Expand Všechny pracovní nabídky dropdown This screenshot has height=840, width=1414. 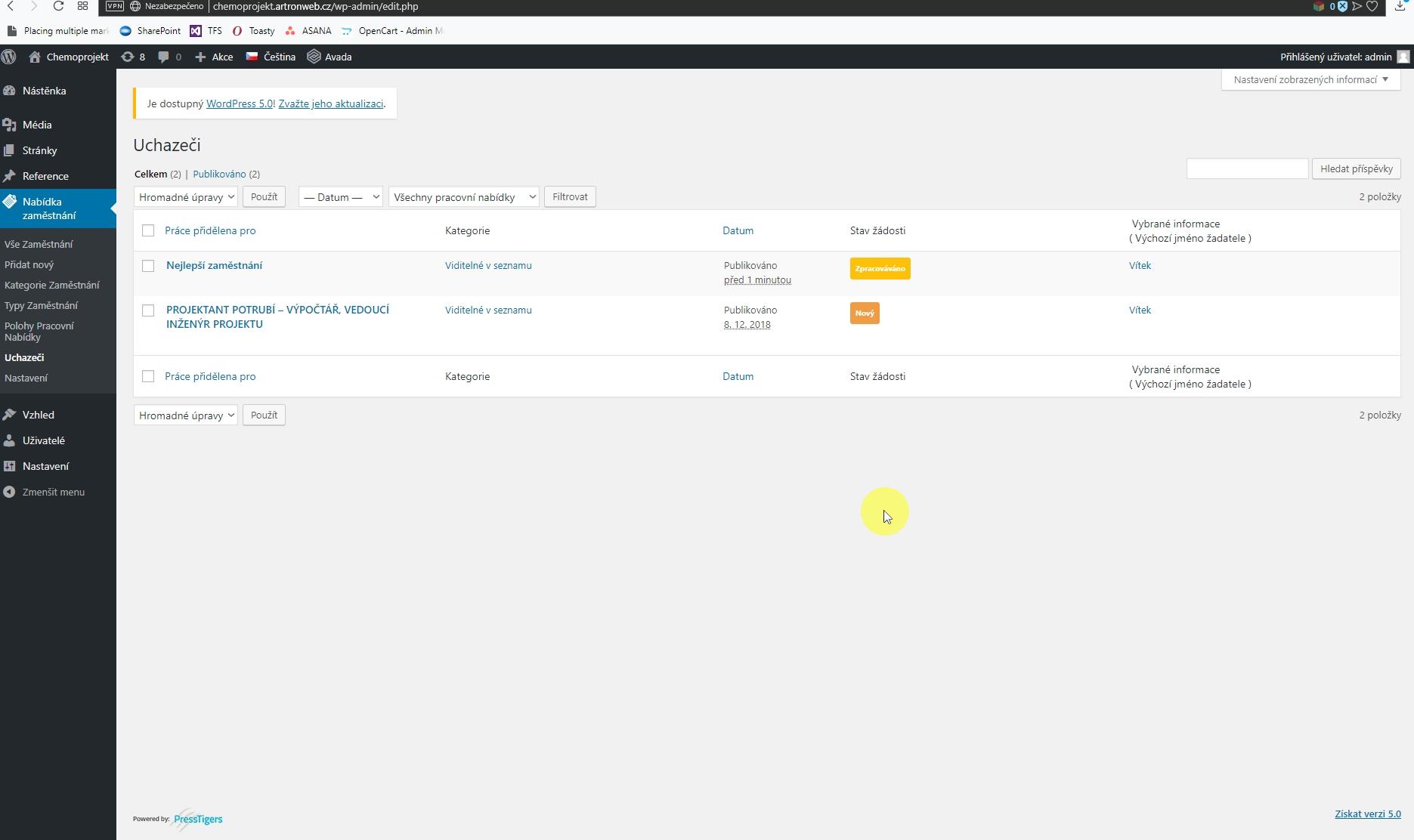click(x=463, y=197)
